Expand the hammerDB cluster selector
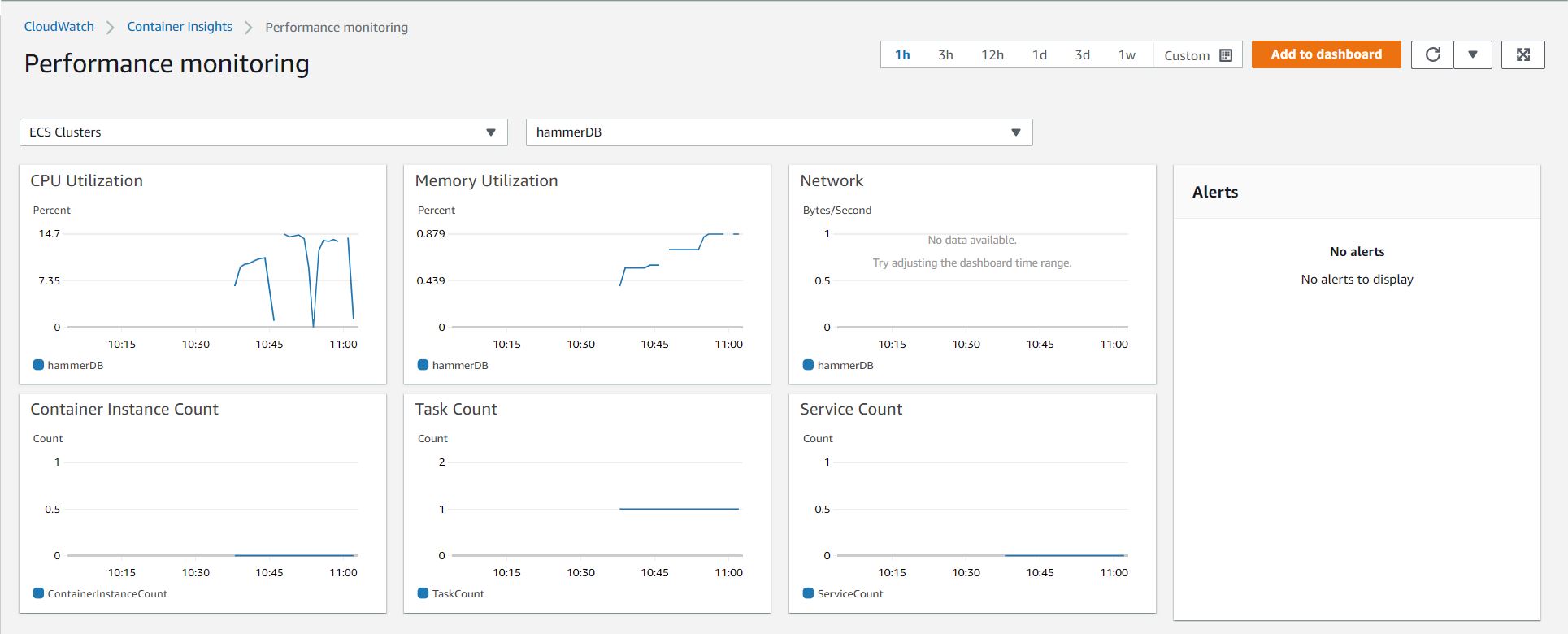The height and width of the screenshot is (634, 1568). tap(779, 132)
